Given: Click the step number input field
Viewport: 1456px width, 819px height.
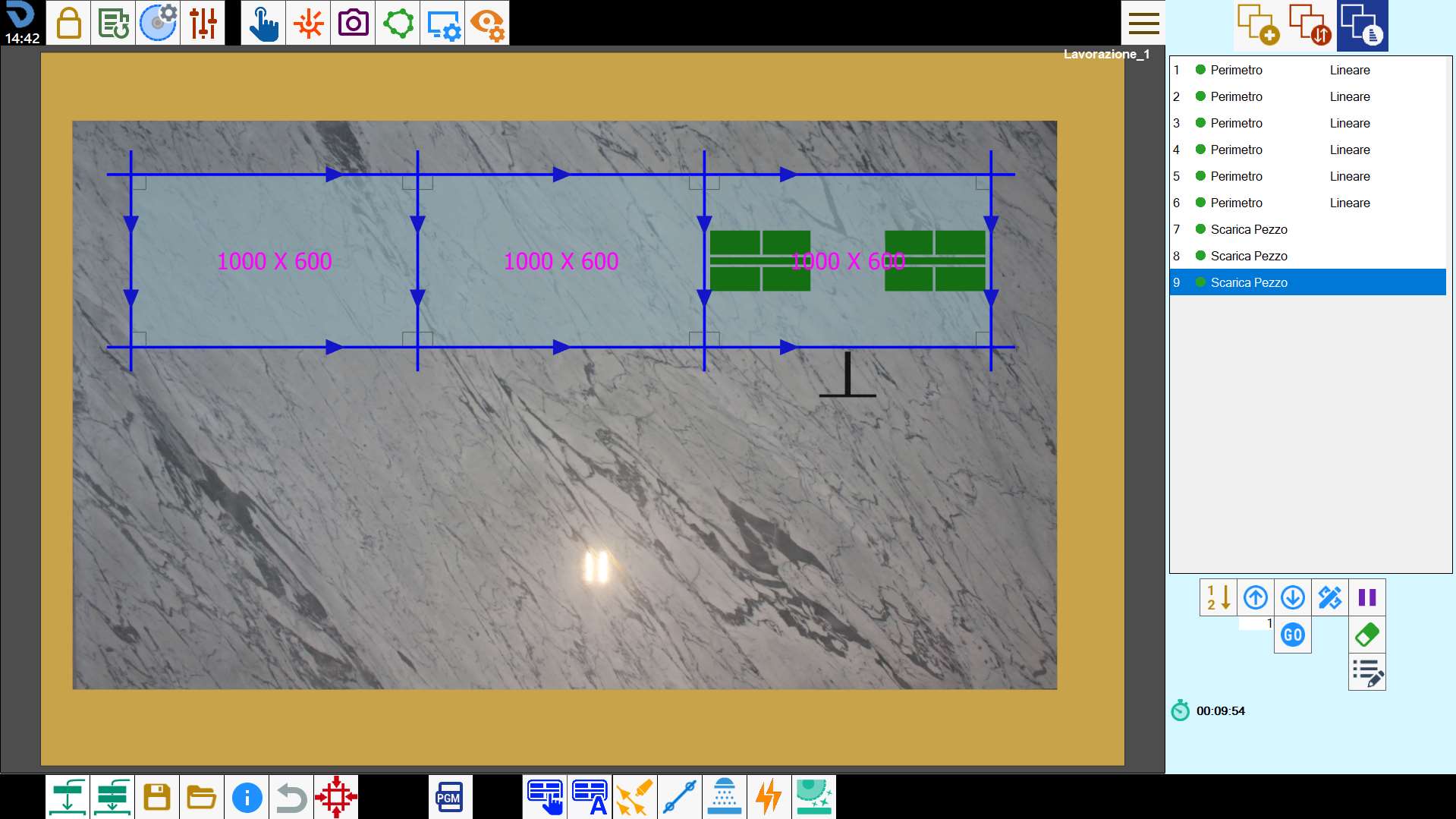Looking at the screenshot, I should 1256,623.
